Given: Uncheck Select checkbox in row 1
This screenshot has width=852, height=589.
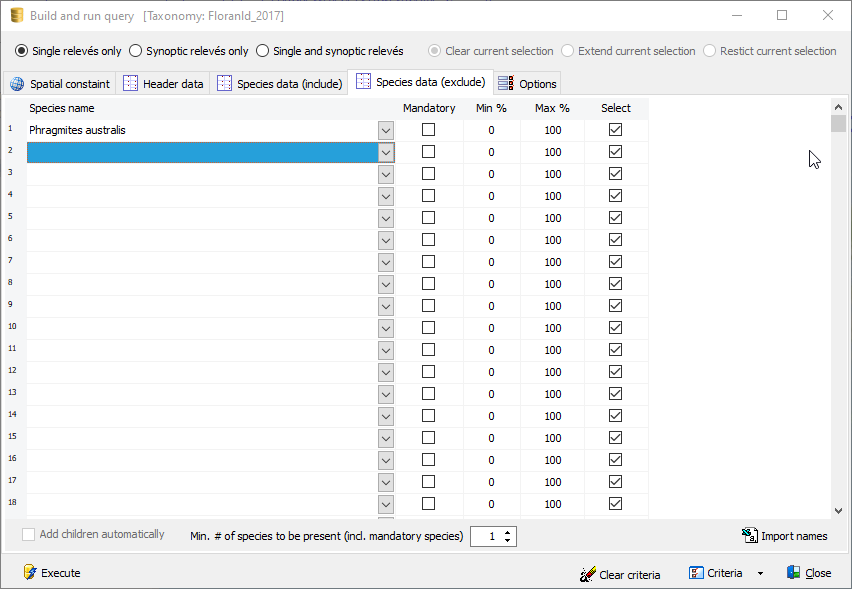Looking at the screenshot, I should click(x=615, y=130).
